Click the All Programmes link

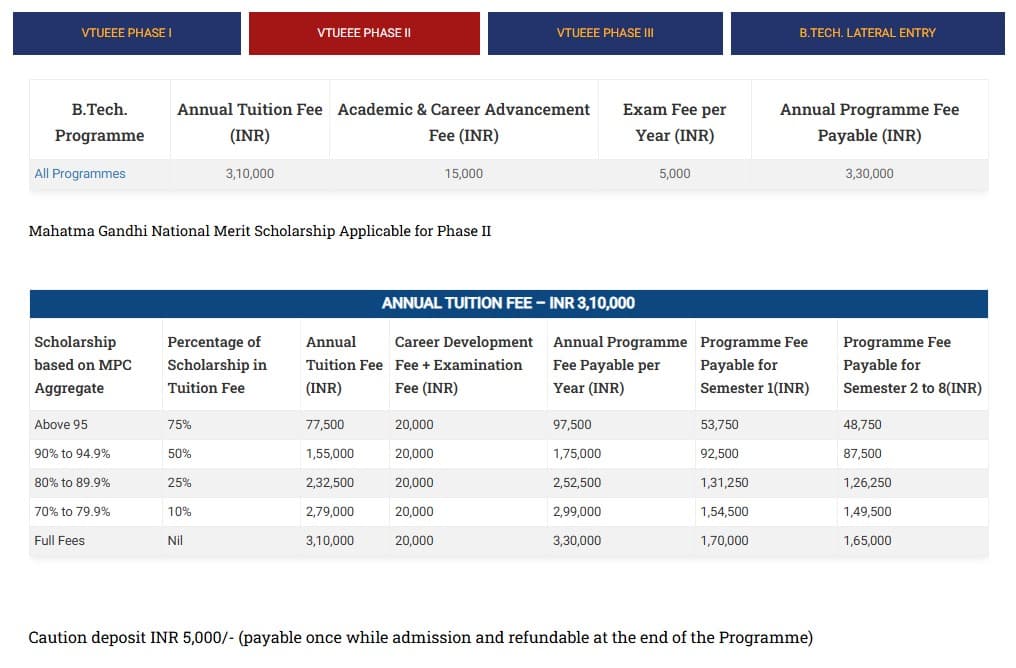click(x=80, y=174)
